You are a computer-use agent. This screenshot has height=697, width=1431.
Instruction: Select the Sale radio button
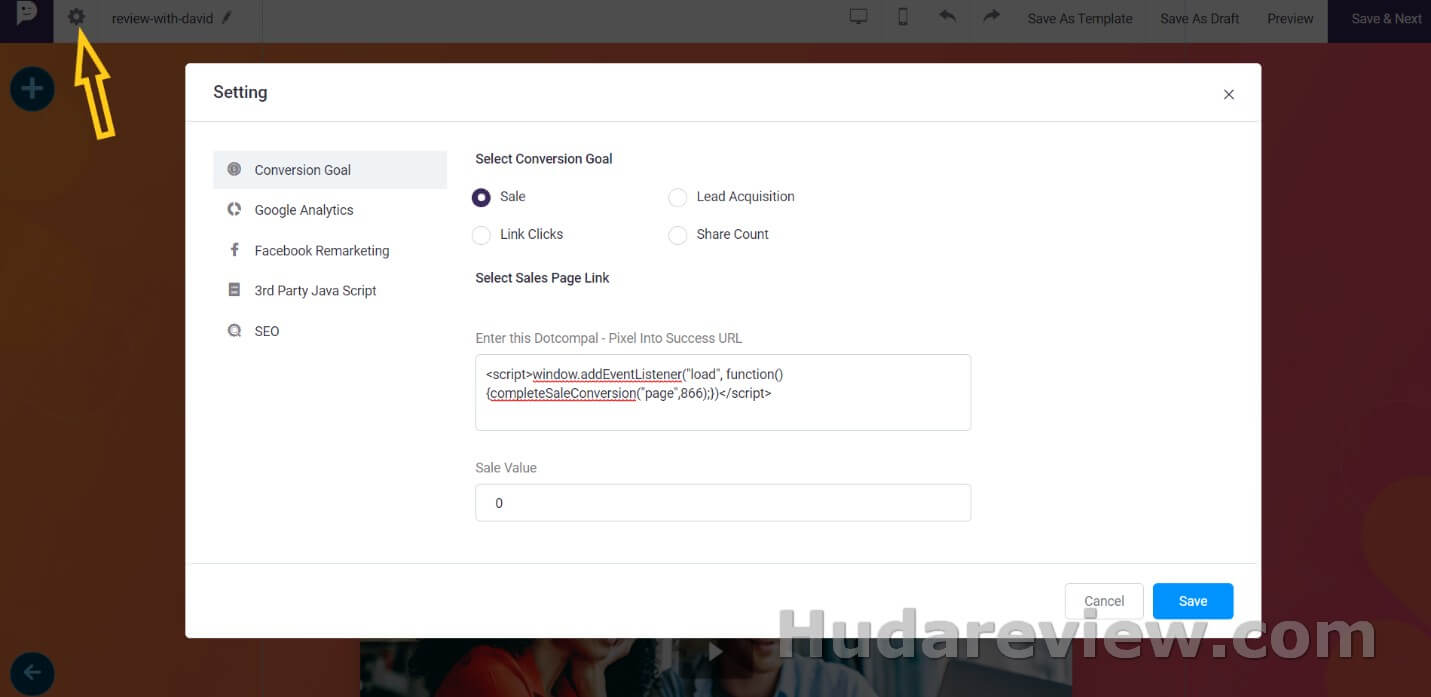481,197
